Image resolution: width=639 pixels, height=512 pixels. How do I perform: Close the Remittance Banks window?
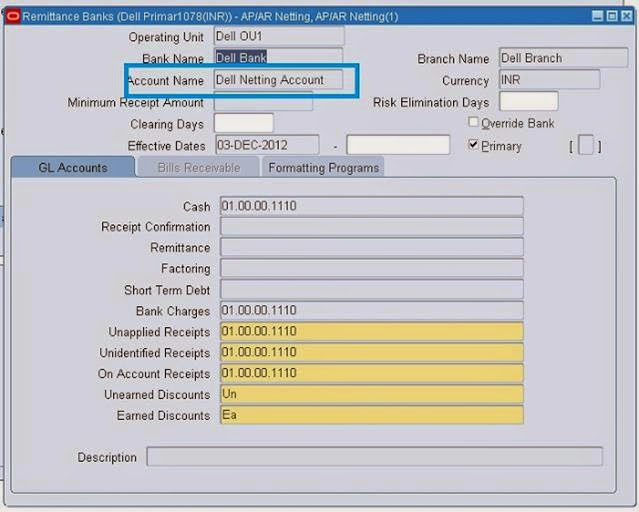627,16
